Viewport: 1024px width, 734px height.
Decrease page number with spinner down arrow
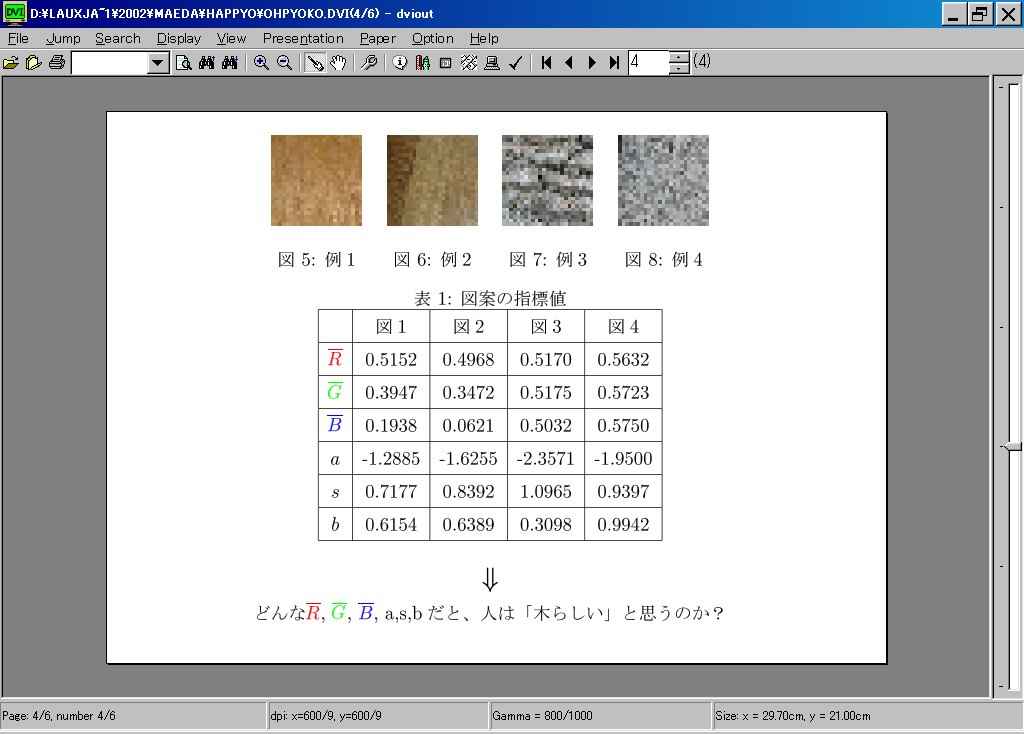click(679, 69)
